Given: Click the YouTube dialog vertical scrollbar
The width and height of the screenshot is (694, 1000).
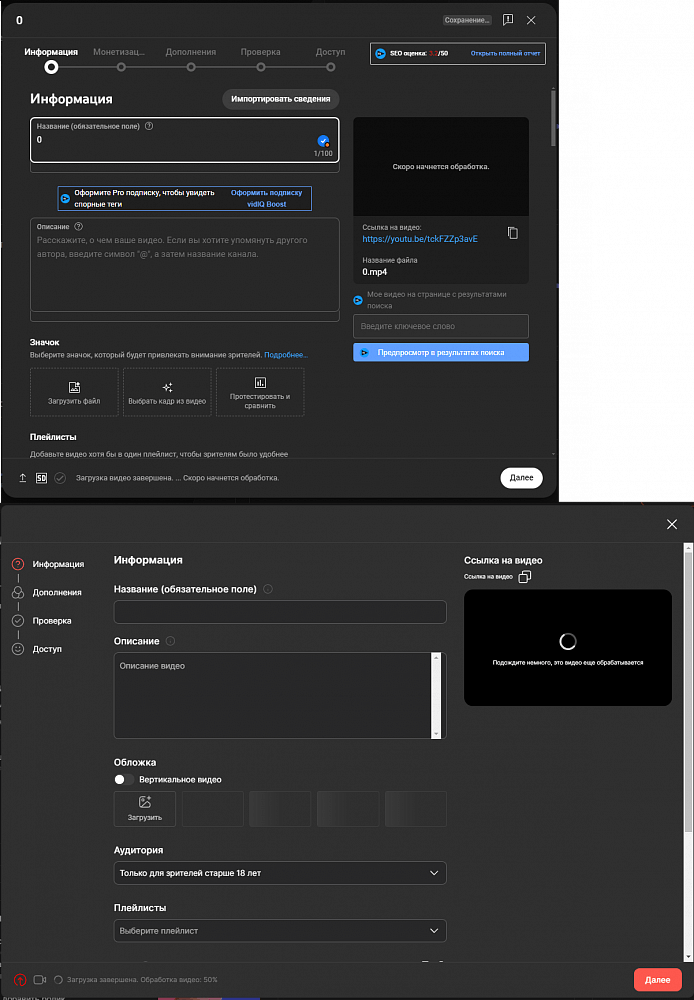Looking at the screenshot, I should [553, 118].
